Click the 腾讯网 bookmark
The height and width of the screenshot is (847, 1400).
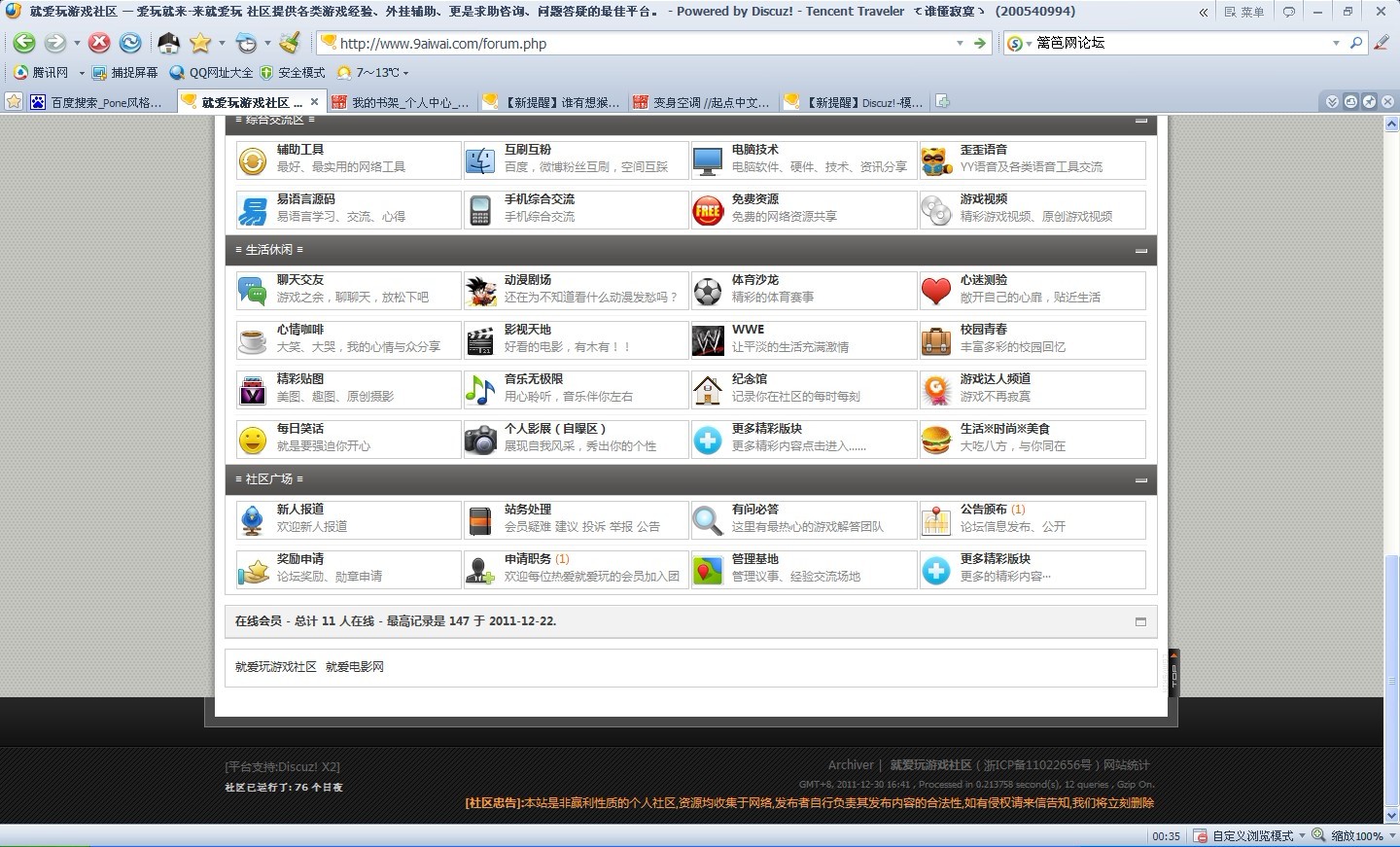tap(42, 73)
